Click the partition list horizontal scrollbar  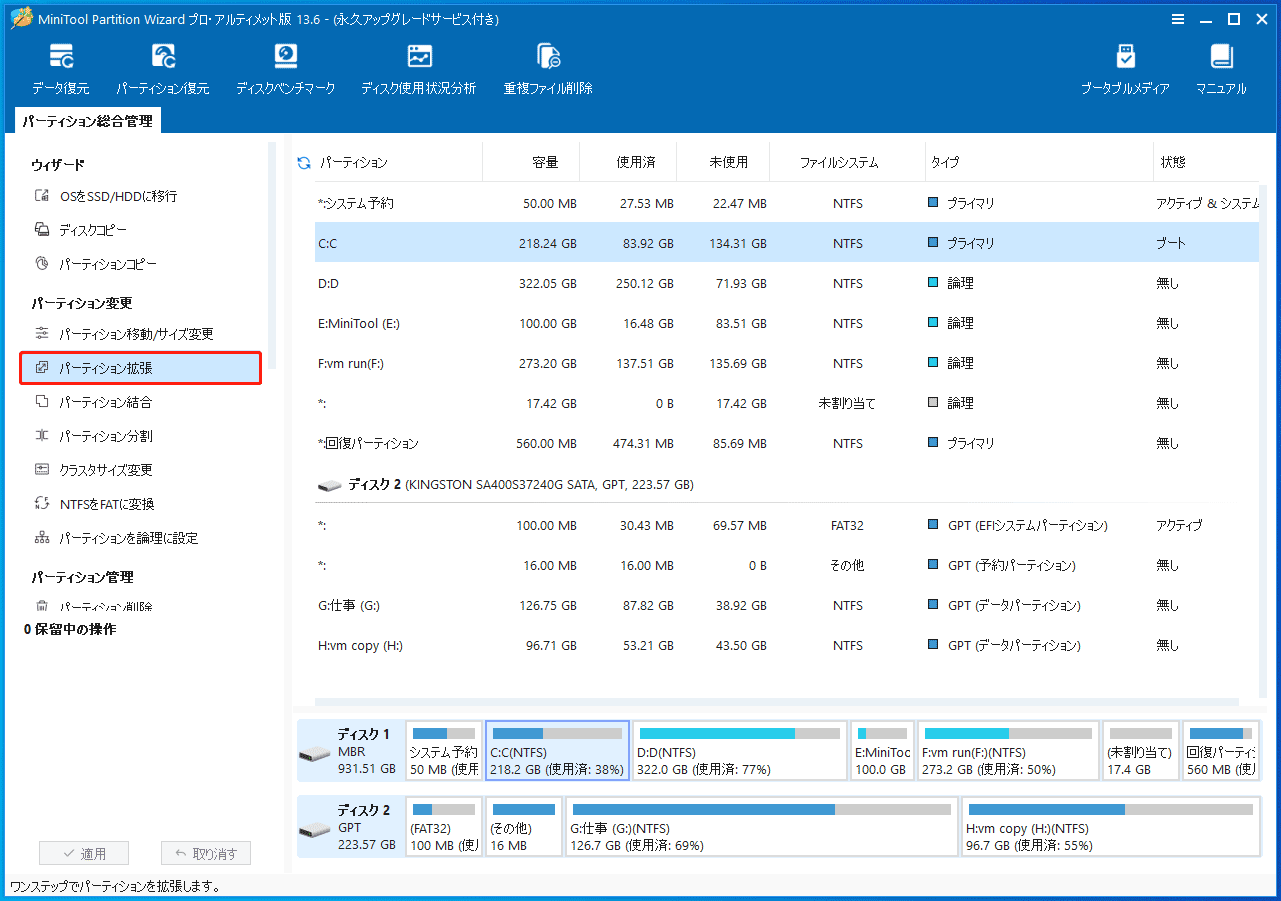coord(776,702)
